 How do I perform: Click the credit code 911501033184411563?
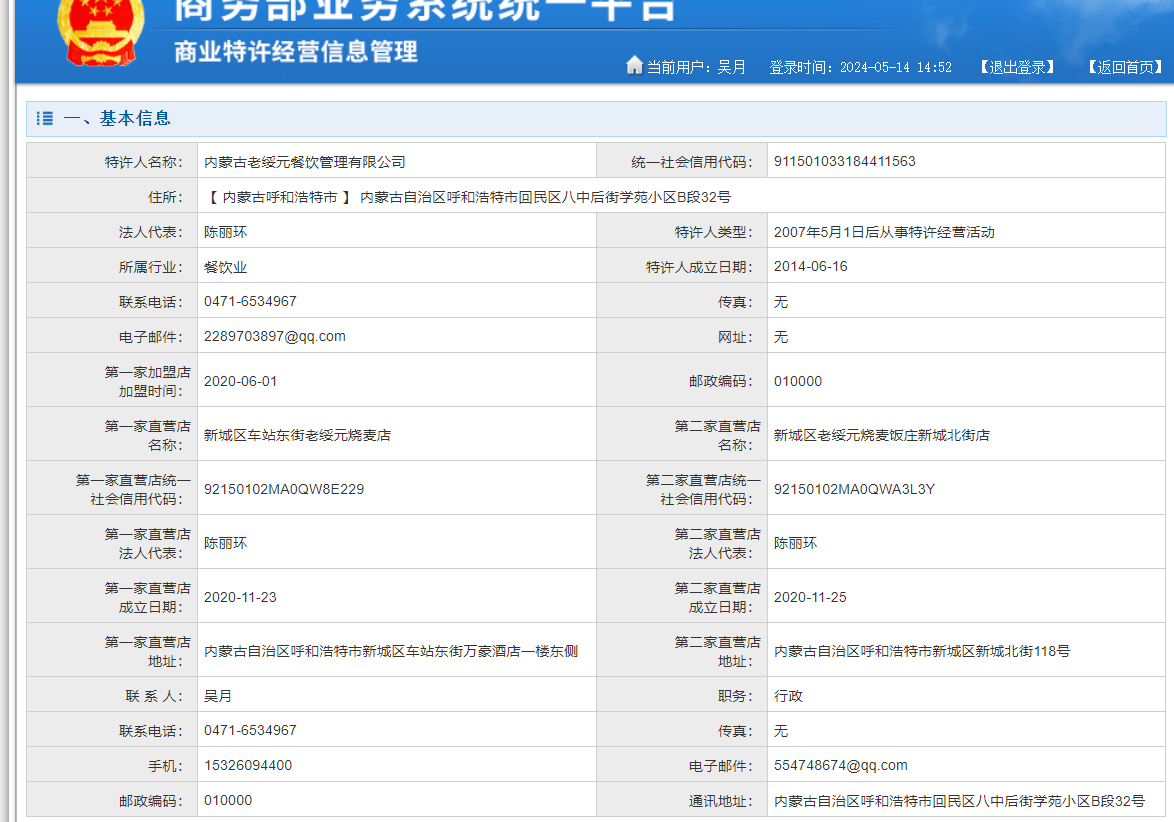[x=845, y=161]
